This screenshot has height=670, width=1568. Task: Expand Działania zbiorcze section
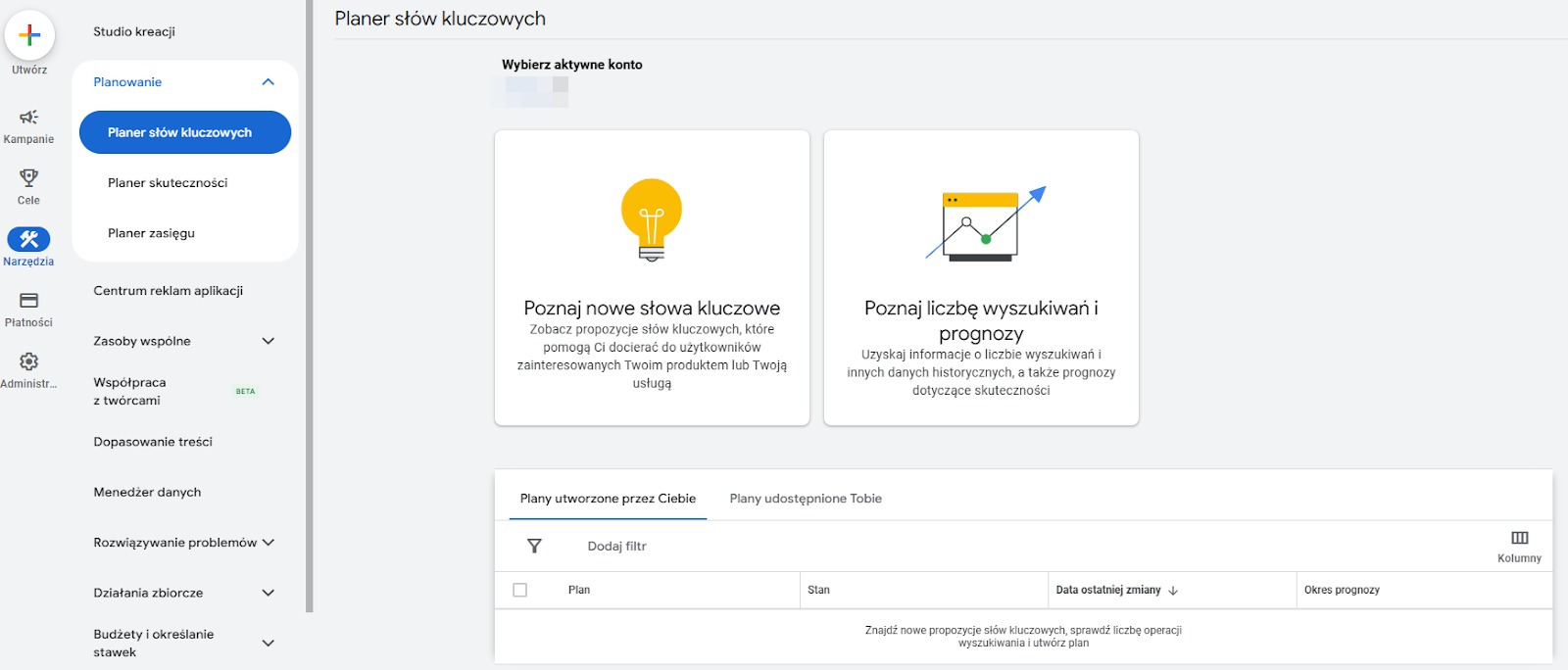(x=268, y=593)
